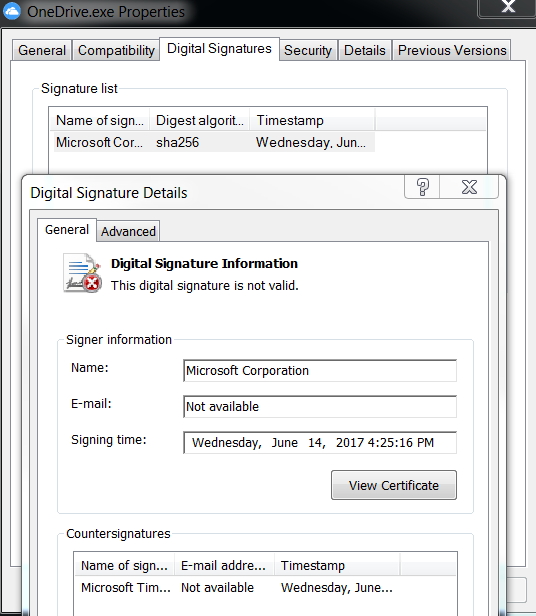Select the Microsoft Tim... countersignature row
Screen dimensions: 536x616
[237, 588]
